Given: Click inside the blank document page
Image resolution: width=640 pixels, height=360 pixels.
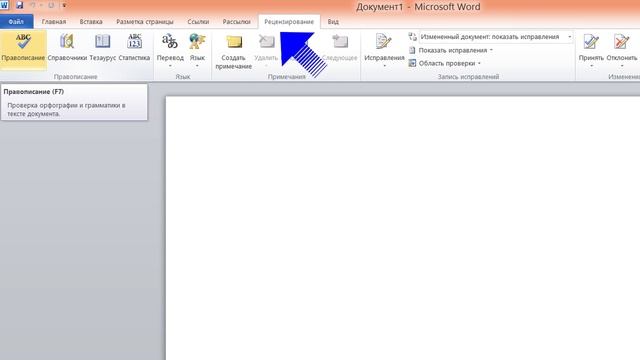Looking at the screenshot, I should point(402,228).
